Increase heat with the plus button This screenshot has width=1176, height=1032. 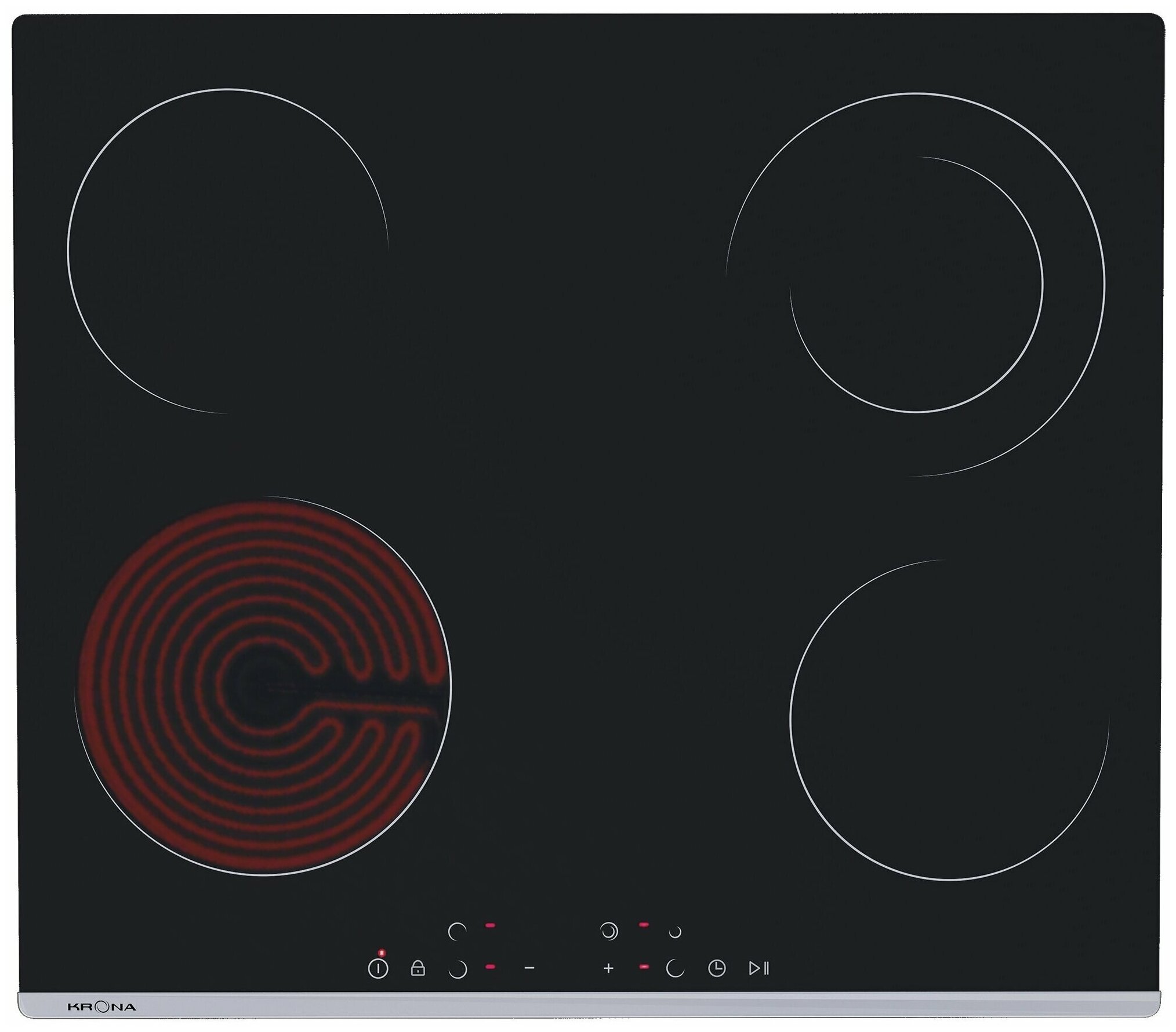pos(608,968)
